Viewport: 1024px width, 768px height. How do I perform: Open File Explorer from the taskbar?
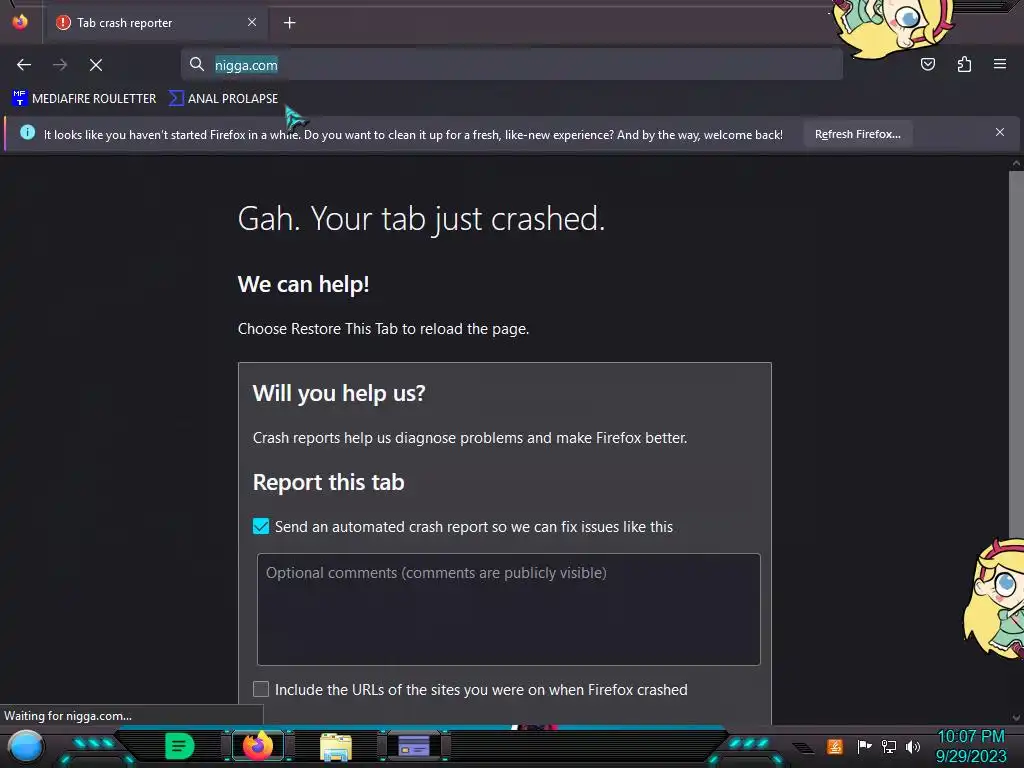click(336, 747)
